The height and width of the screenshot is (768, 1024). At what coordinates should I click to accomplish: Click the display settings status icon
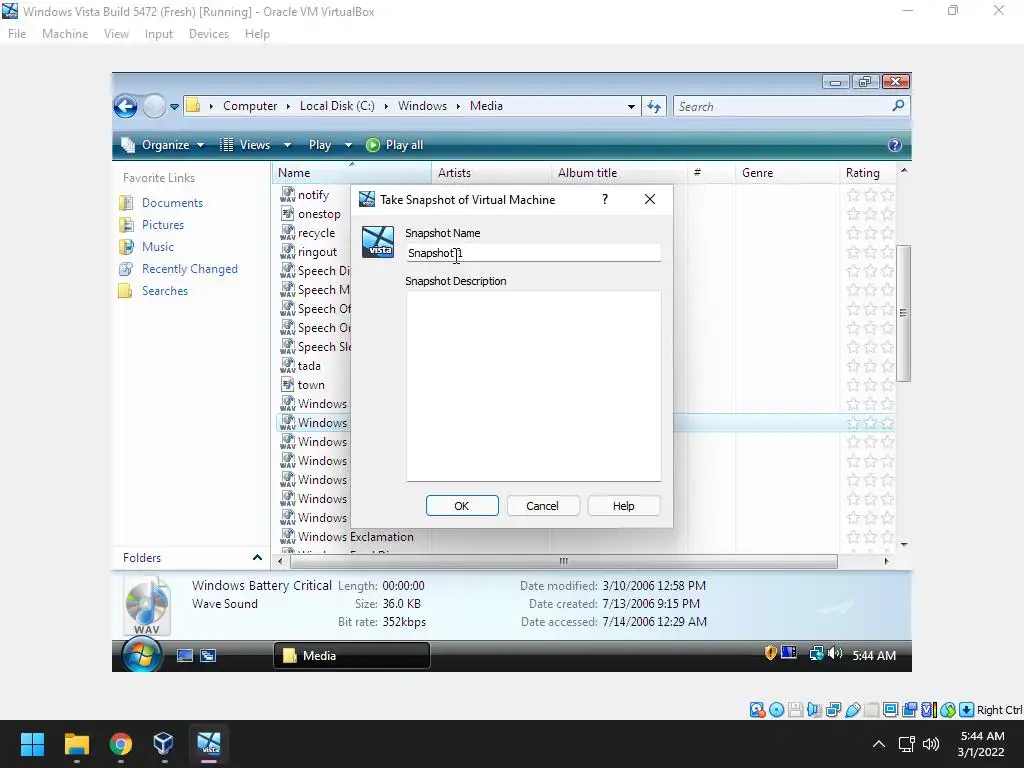tap(890, 710)
